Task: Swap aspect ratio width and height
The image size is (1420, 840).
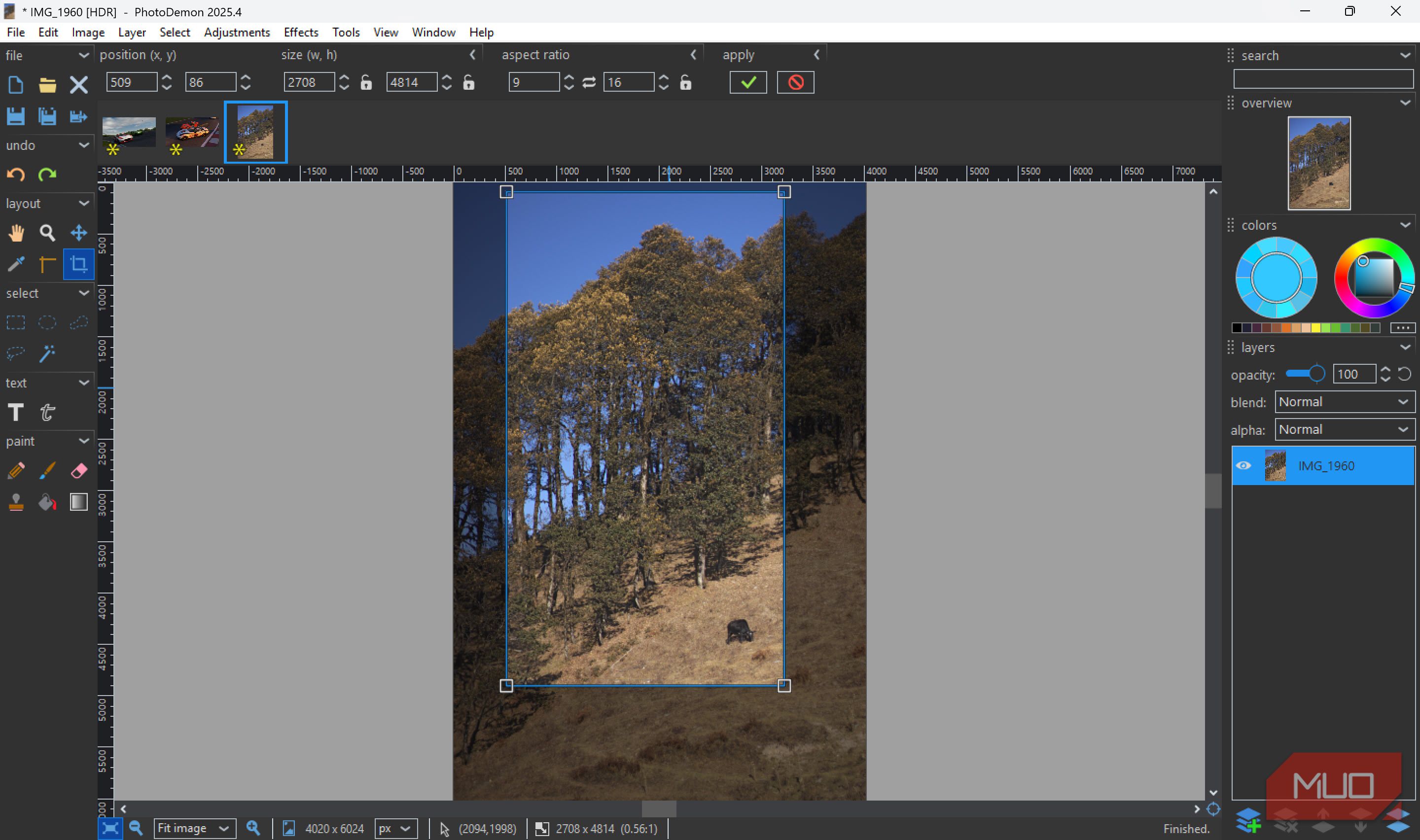Action: click(x=589, y=83)
